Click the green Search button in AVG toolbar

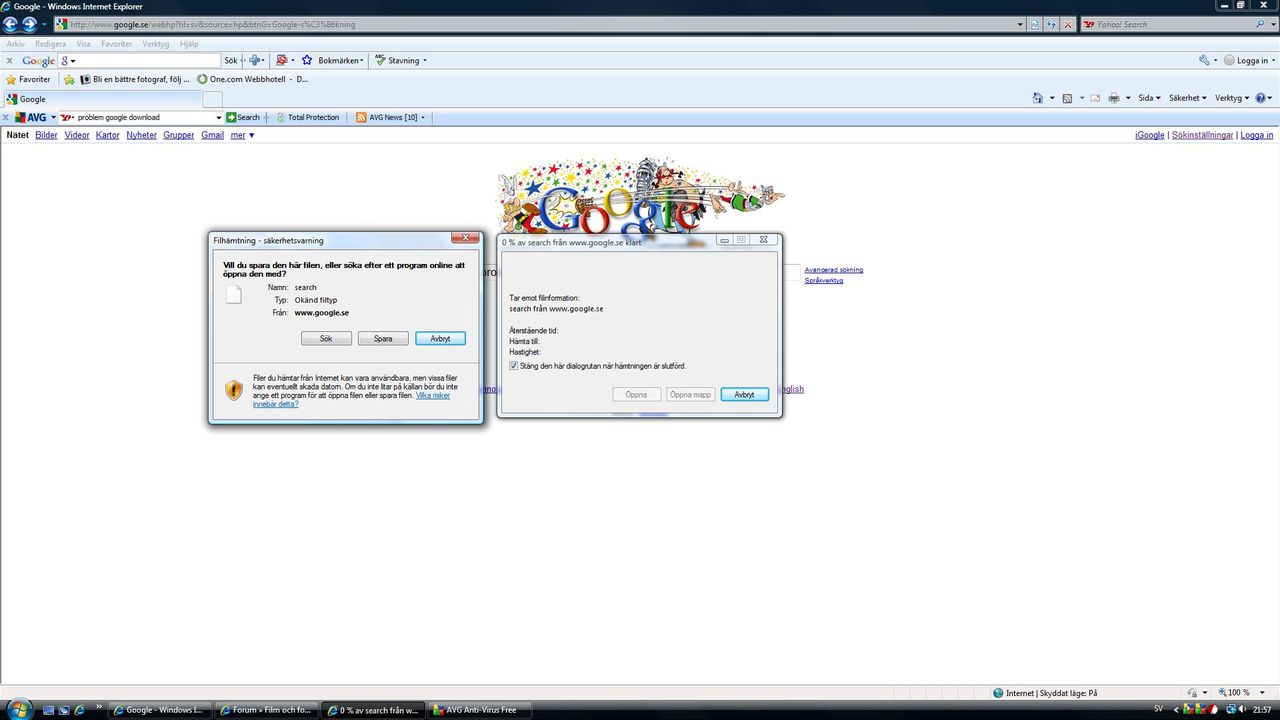click(243, 117)
